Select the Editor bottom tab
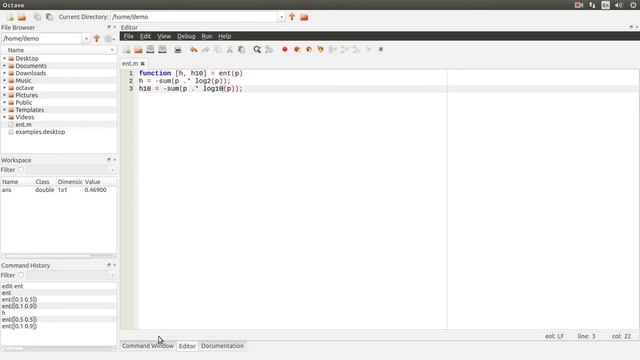640x360 pixels. 187,346
